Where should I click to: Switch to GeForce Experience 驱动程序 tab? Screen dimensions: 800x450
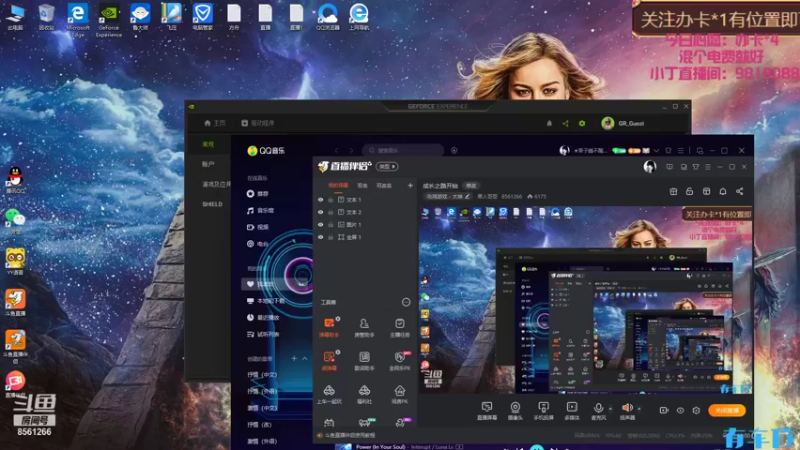point(258,123)
